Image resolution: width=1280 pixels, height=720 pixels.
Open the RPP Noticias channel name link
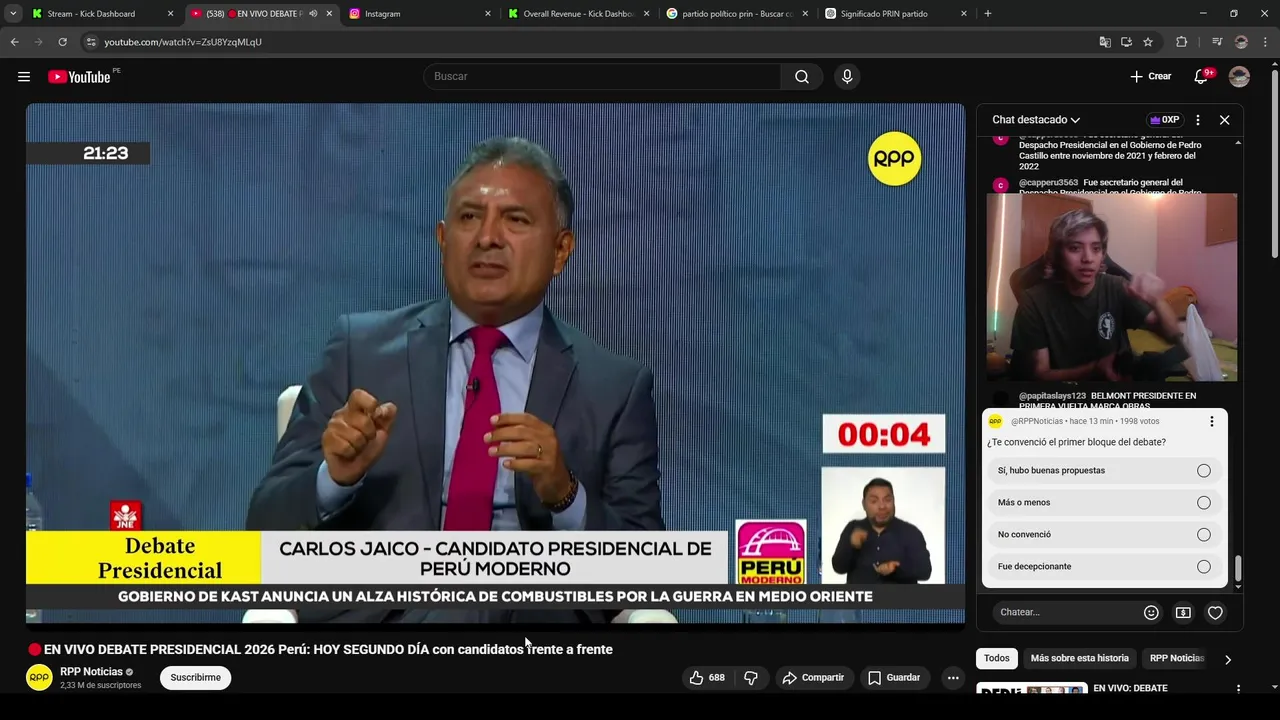[x=91, y=672]
